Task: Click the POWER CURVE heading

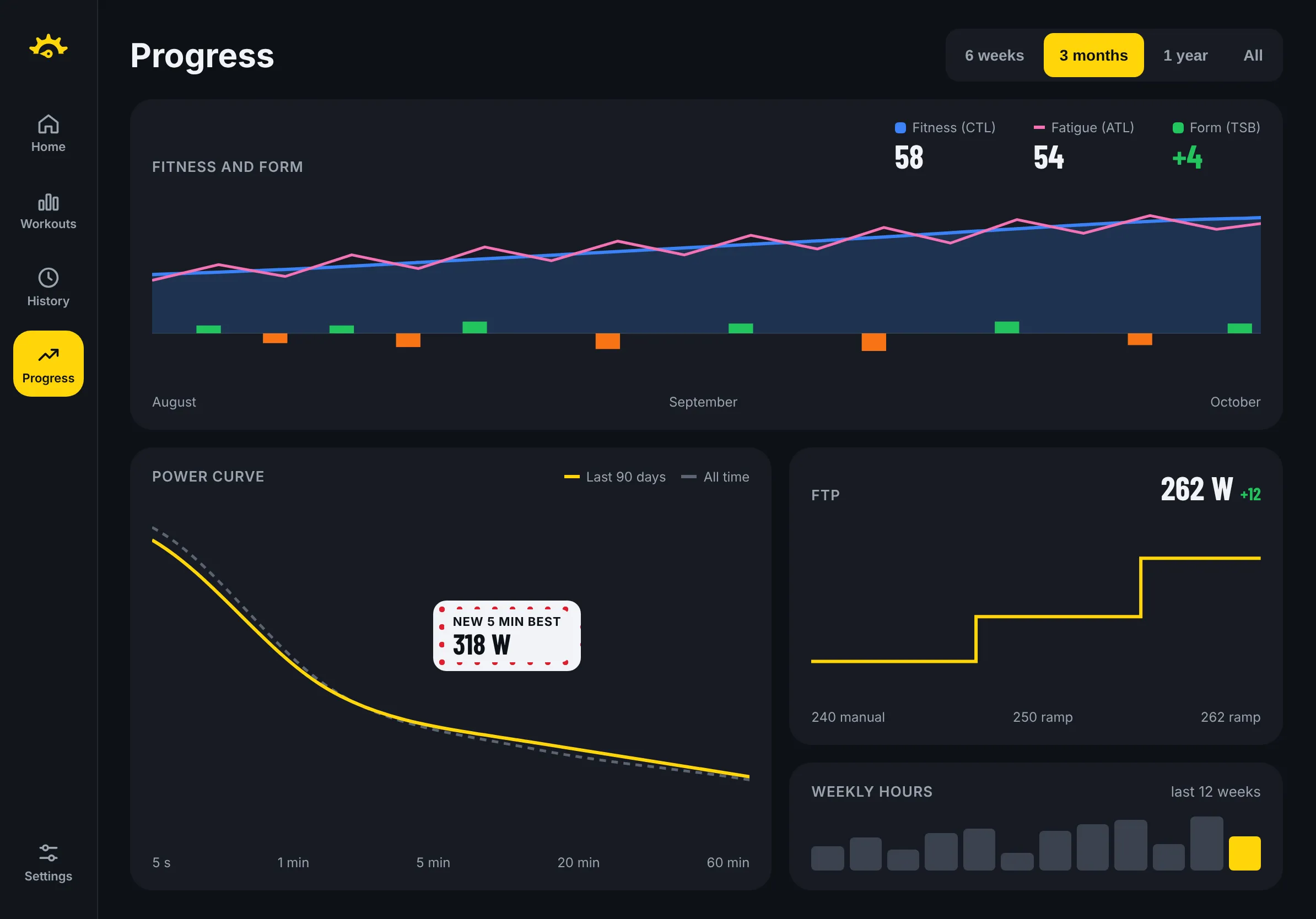Action: pyautogui.click(x=208, y=476)
